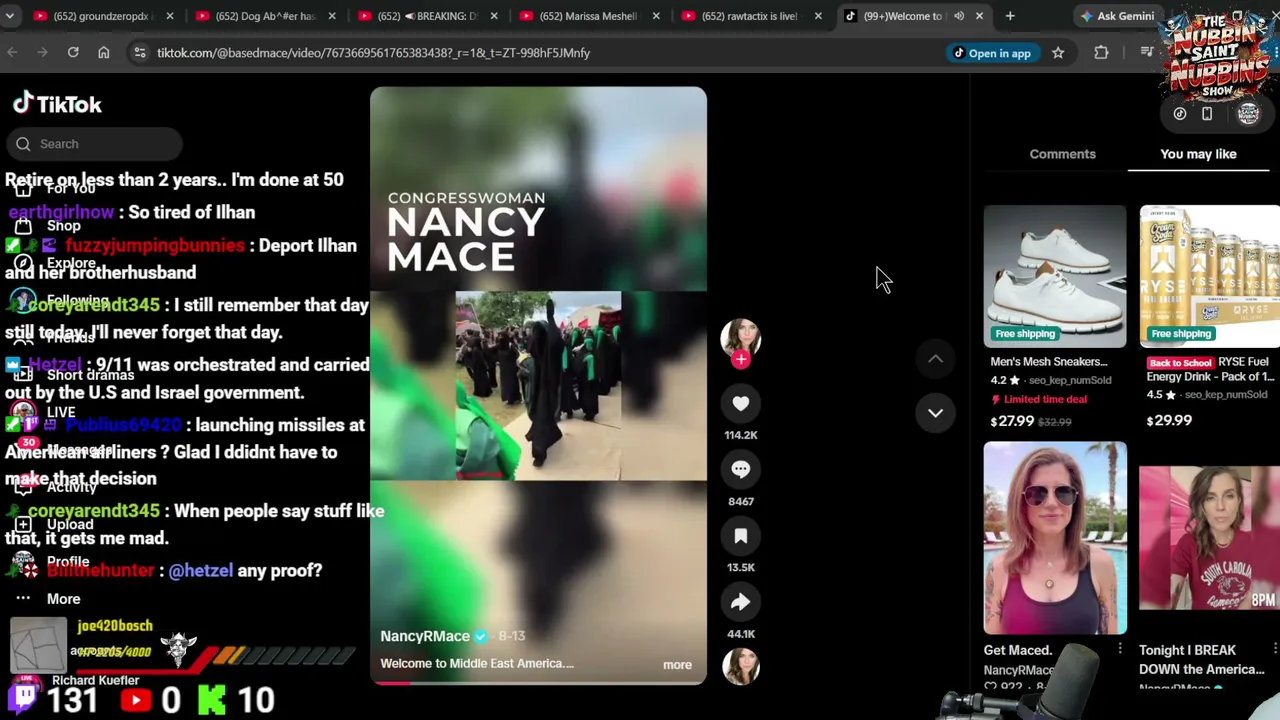Open browser media controls icon
This screenshot has height=720, width=1280.
1147,53
